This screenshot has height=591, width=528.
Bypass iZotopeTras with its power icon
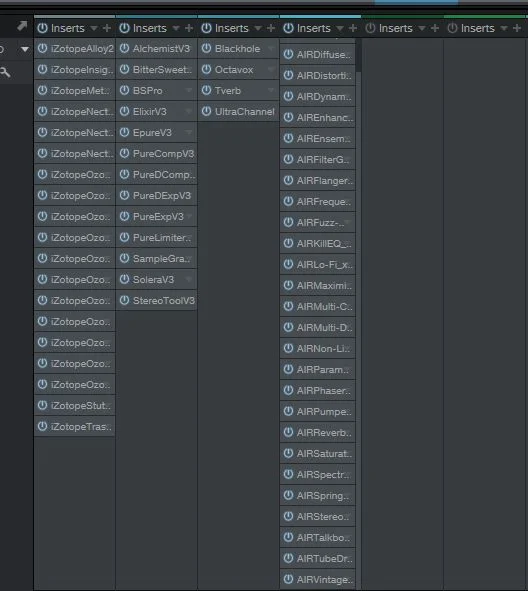pyautogui.click(x=43, y=427)
